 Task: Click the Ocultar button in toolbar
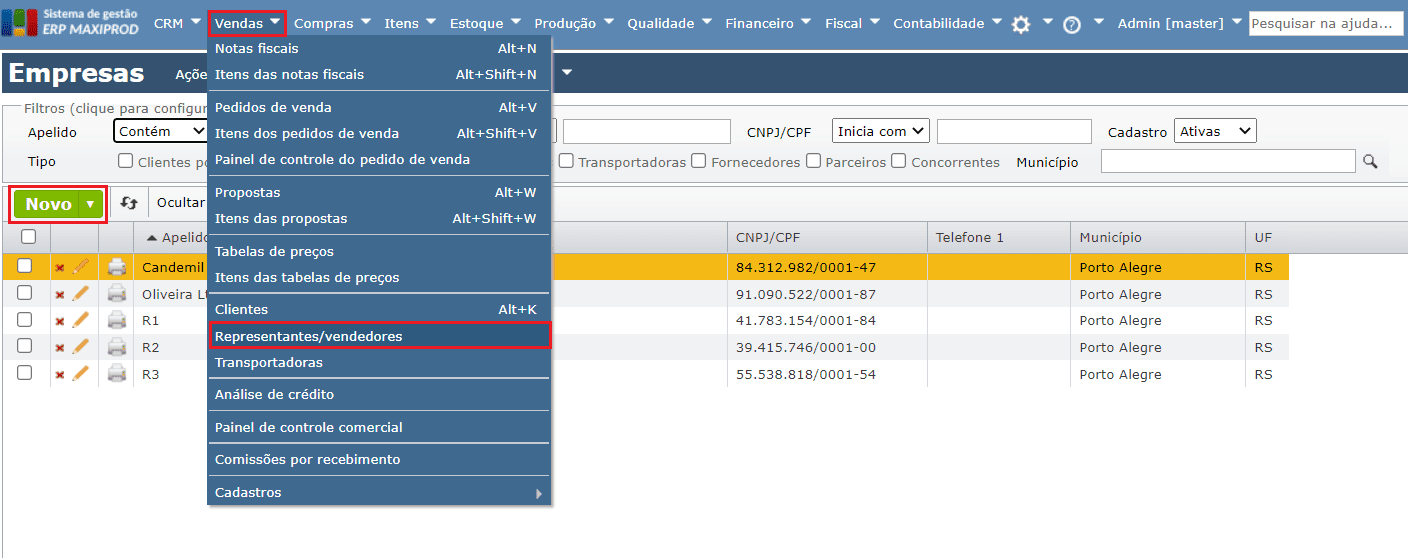[x=180, y=203]
